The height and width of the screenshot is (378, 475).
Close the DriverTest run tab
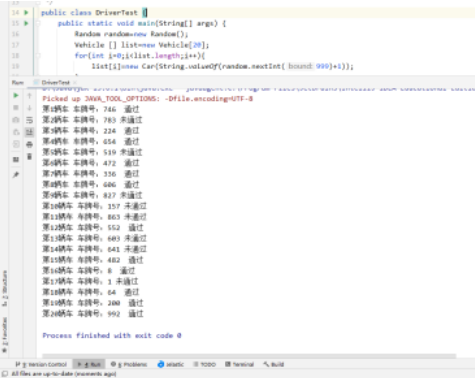(x=75, y=82)
